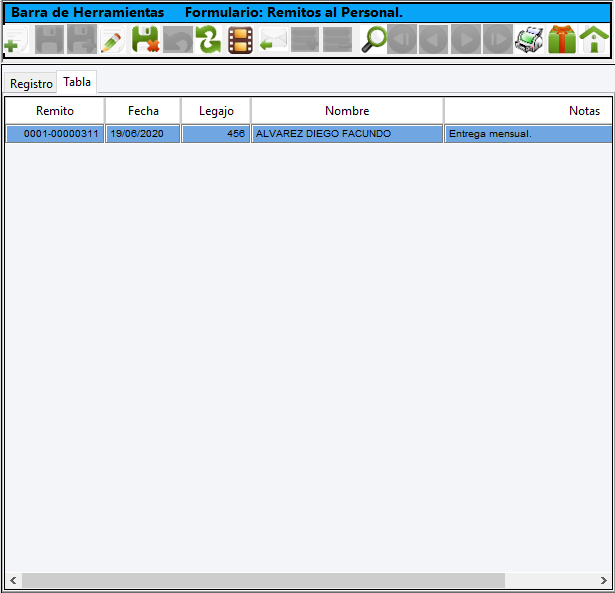Click the greyed-out undo arrow icon
This screenshot has width=615, height=593.
(x=178, y=40)
